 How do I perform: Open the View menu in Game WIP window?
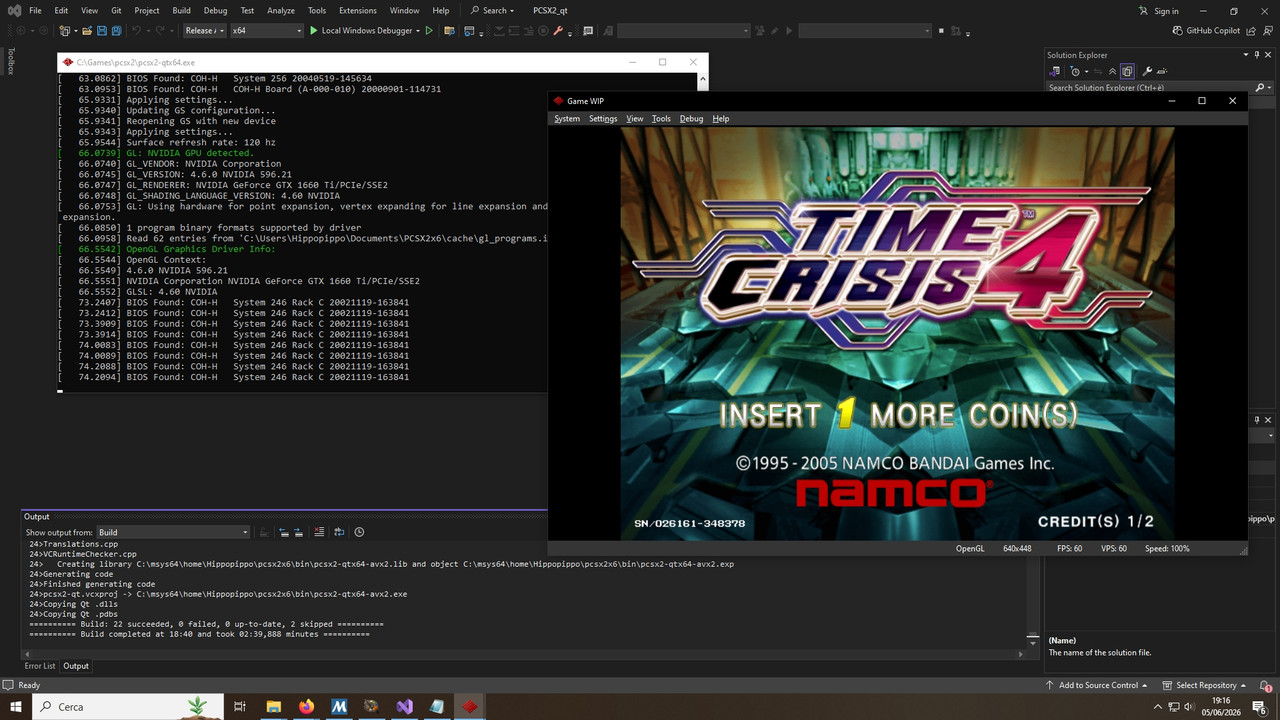[x=635, y=118]
